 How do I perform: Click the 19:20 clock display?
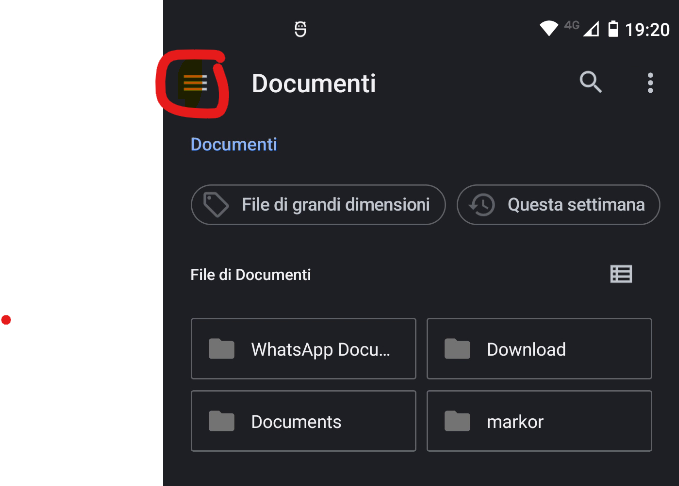coord(647,30)
